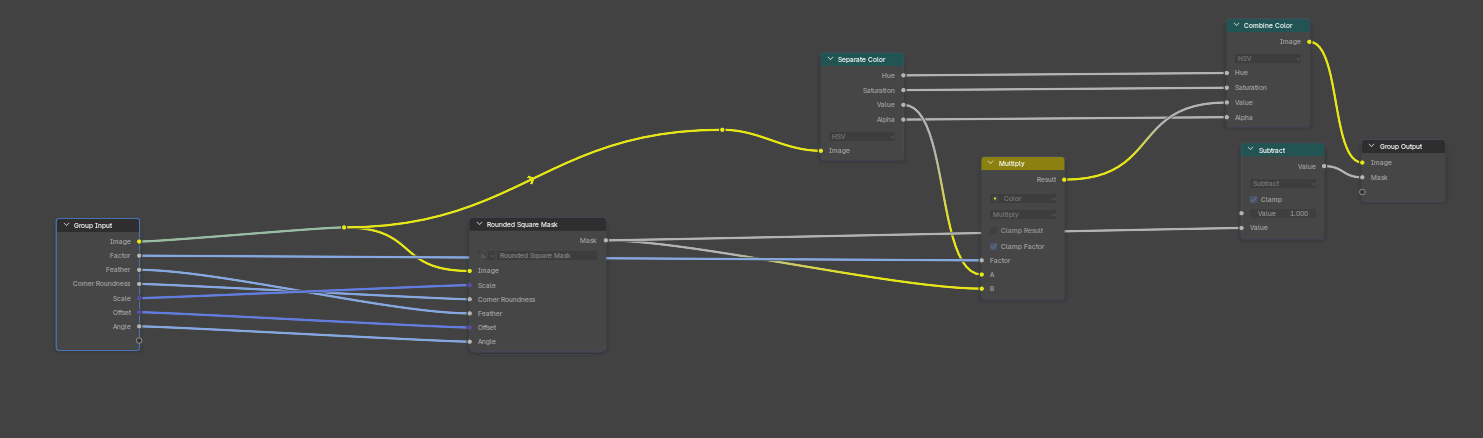Click the Group Input Image output socket

139,241
